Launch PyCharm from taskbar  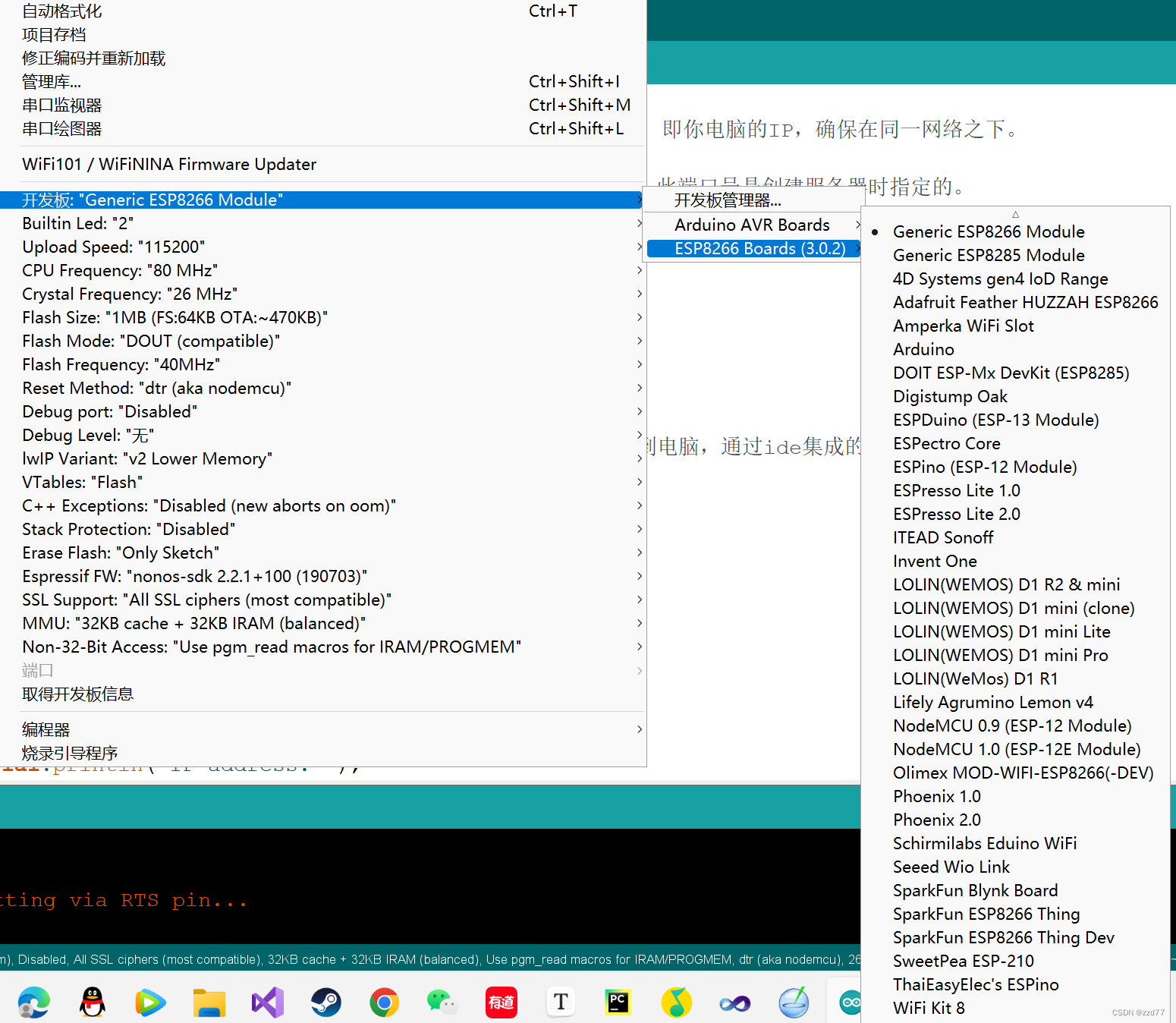(618, 1003)
